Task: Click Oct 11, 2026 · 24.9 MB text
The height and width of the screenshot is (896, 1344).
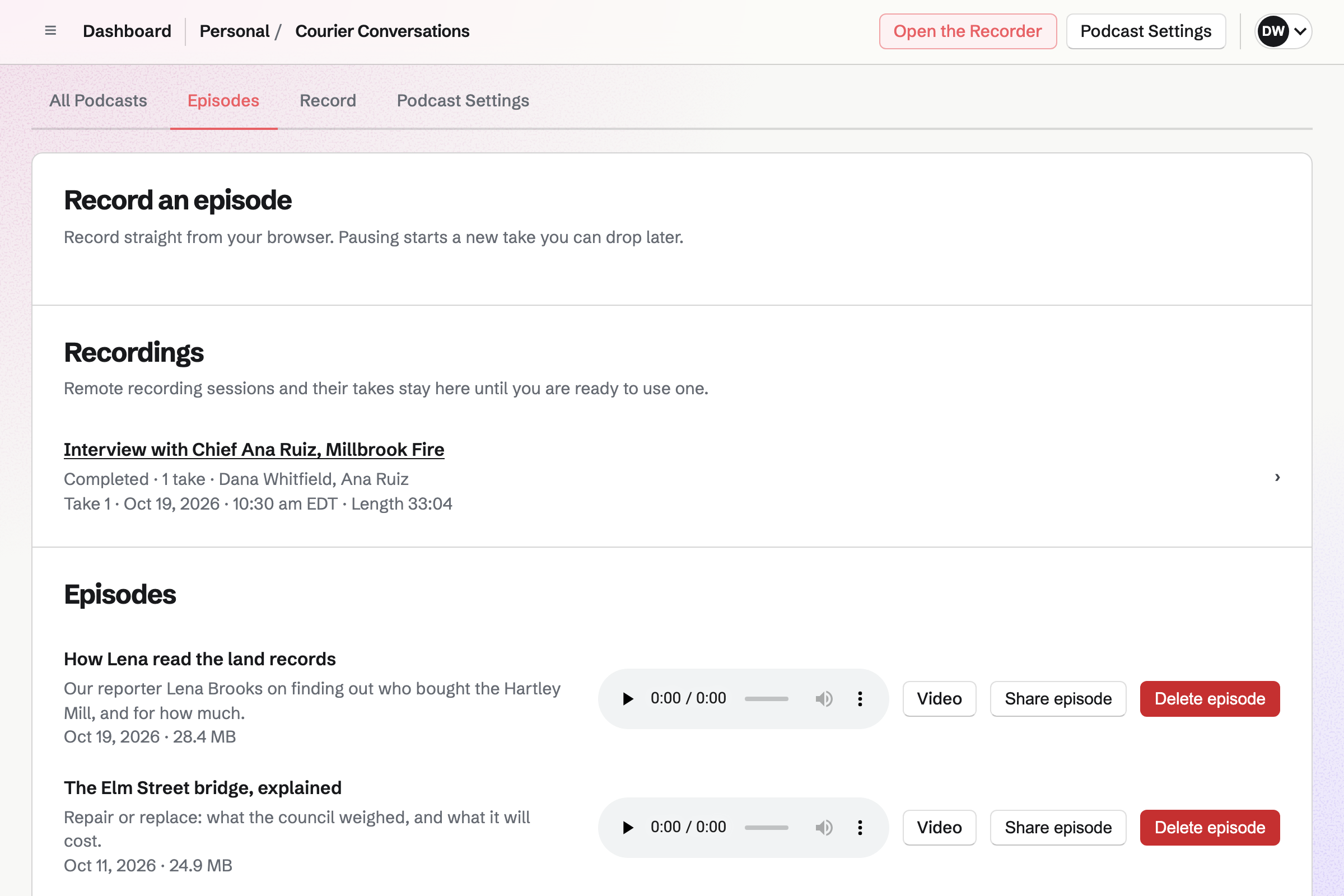Action: 148,866
